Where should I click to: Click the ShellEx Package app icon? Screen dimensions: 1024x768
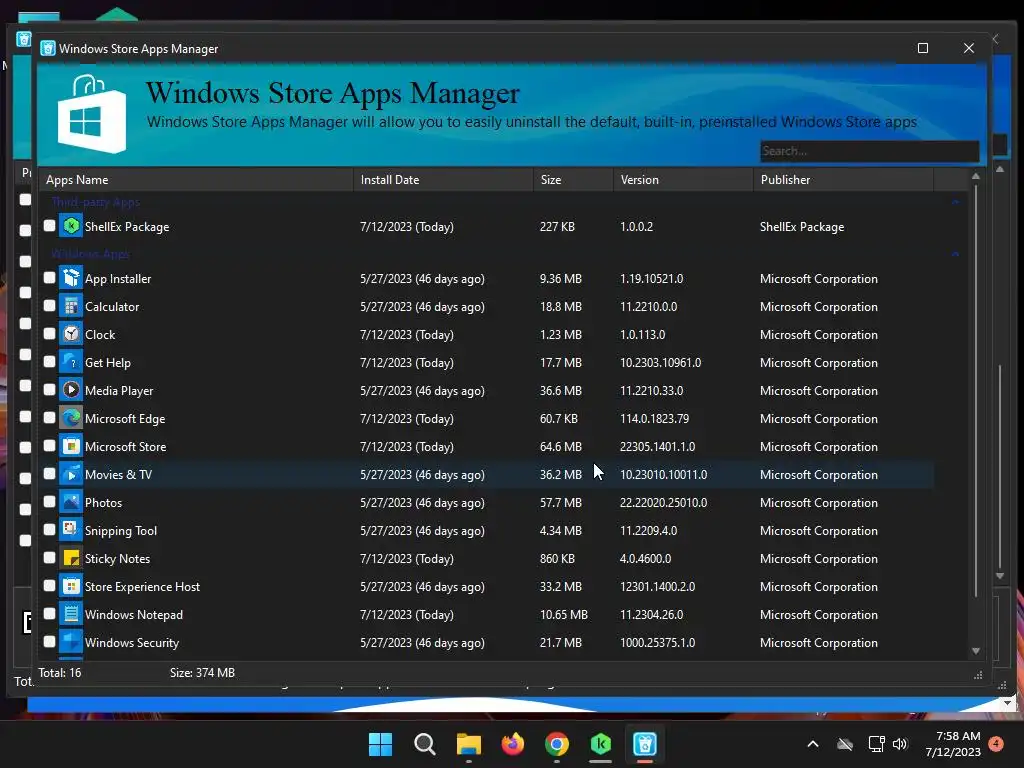click(71, 226)
